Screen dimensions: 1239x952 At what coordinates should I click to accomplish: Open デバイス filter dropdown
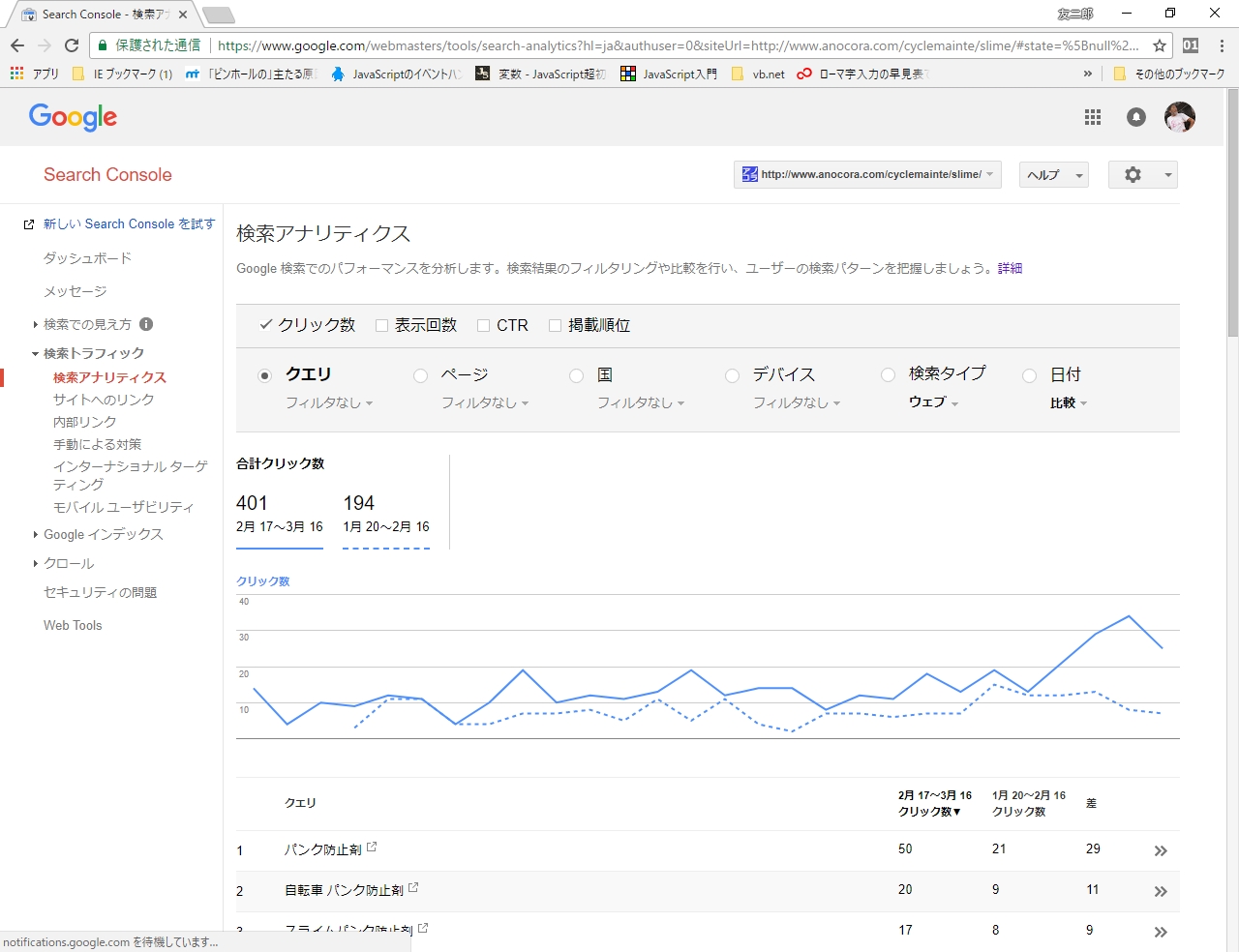tap(797, 402)
